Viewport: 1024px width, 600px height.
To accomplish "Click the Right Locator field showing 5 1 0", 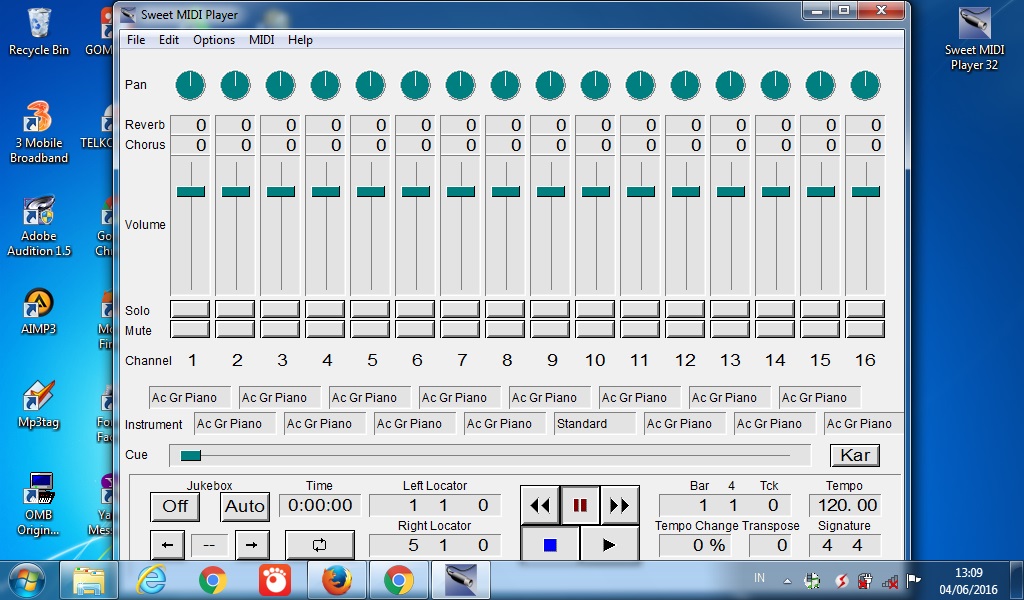I will coord(435,545).
